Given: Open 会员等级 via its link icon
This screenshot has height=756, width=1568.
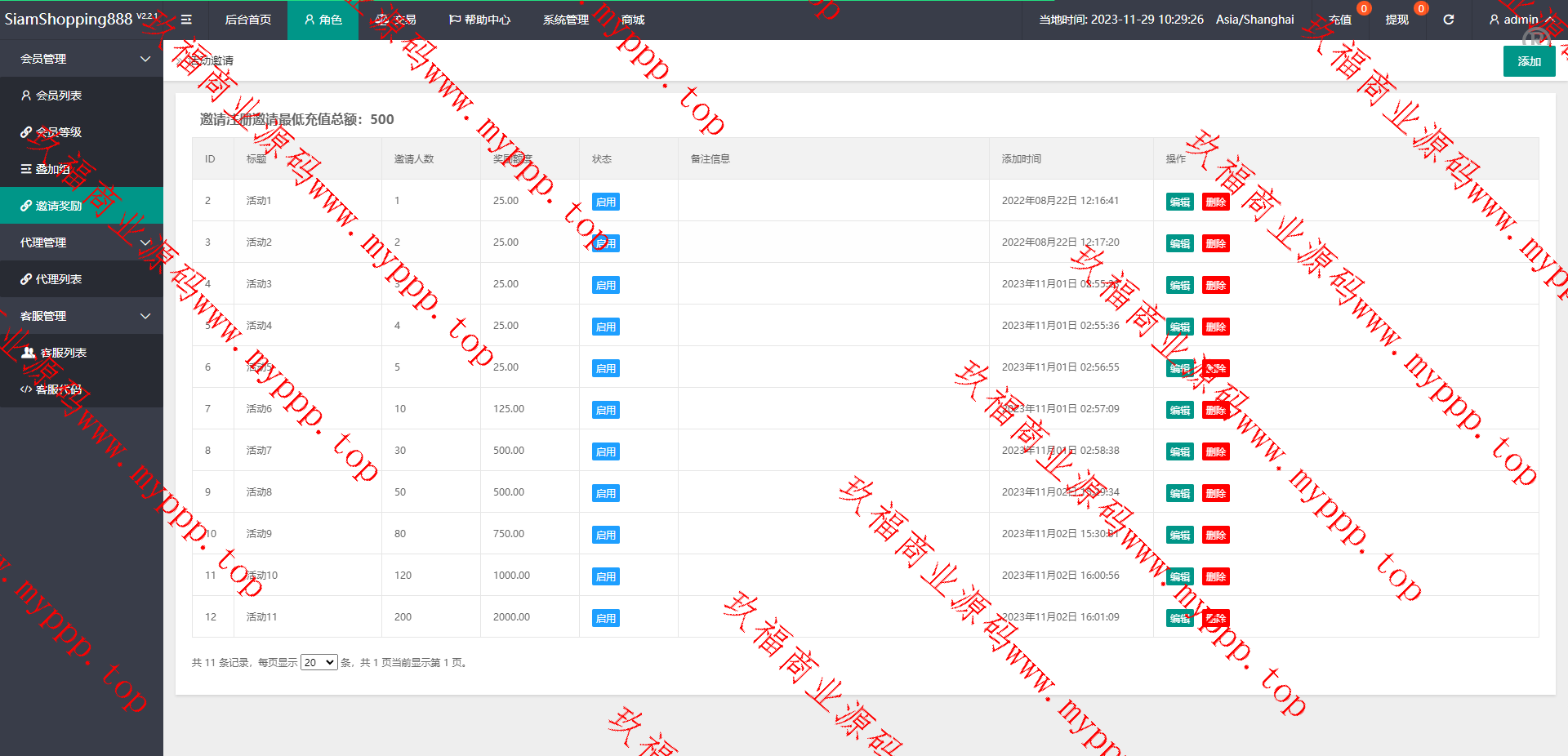Looking at the screenshot, I should pos(26,132).
